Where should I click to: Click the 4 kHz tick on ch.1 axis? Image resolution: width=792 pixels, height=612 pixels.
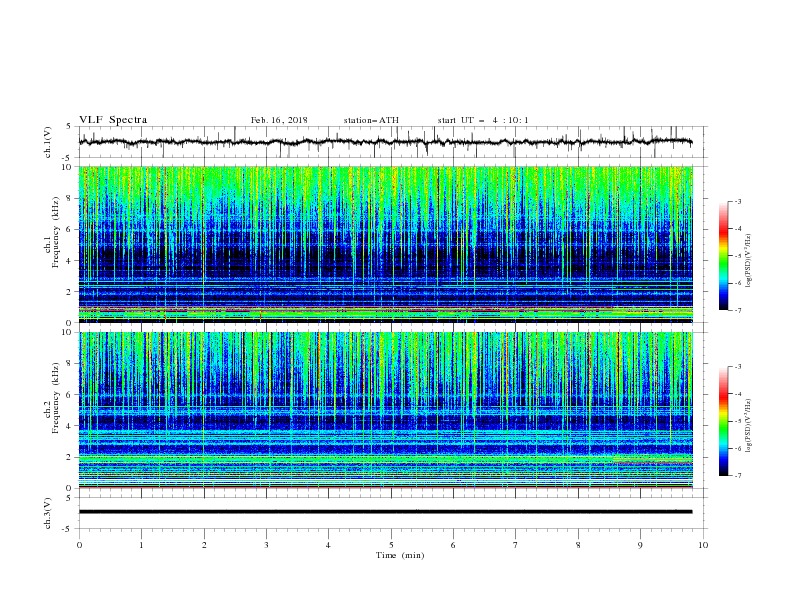click(70, 261)
